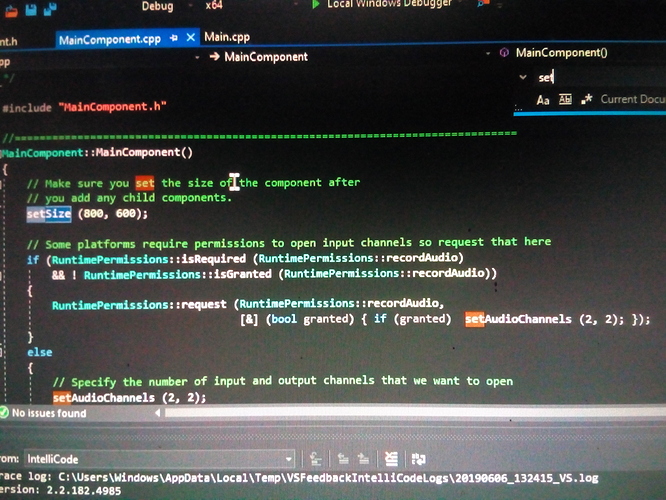Expand the find box replace chevron
The height and width of the screenshot is (500, 666).
click(x=523, y=77)
